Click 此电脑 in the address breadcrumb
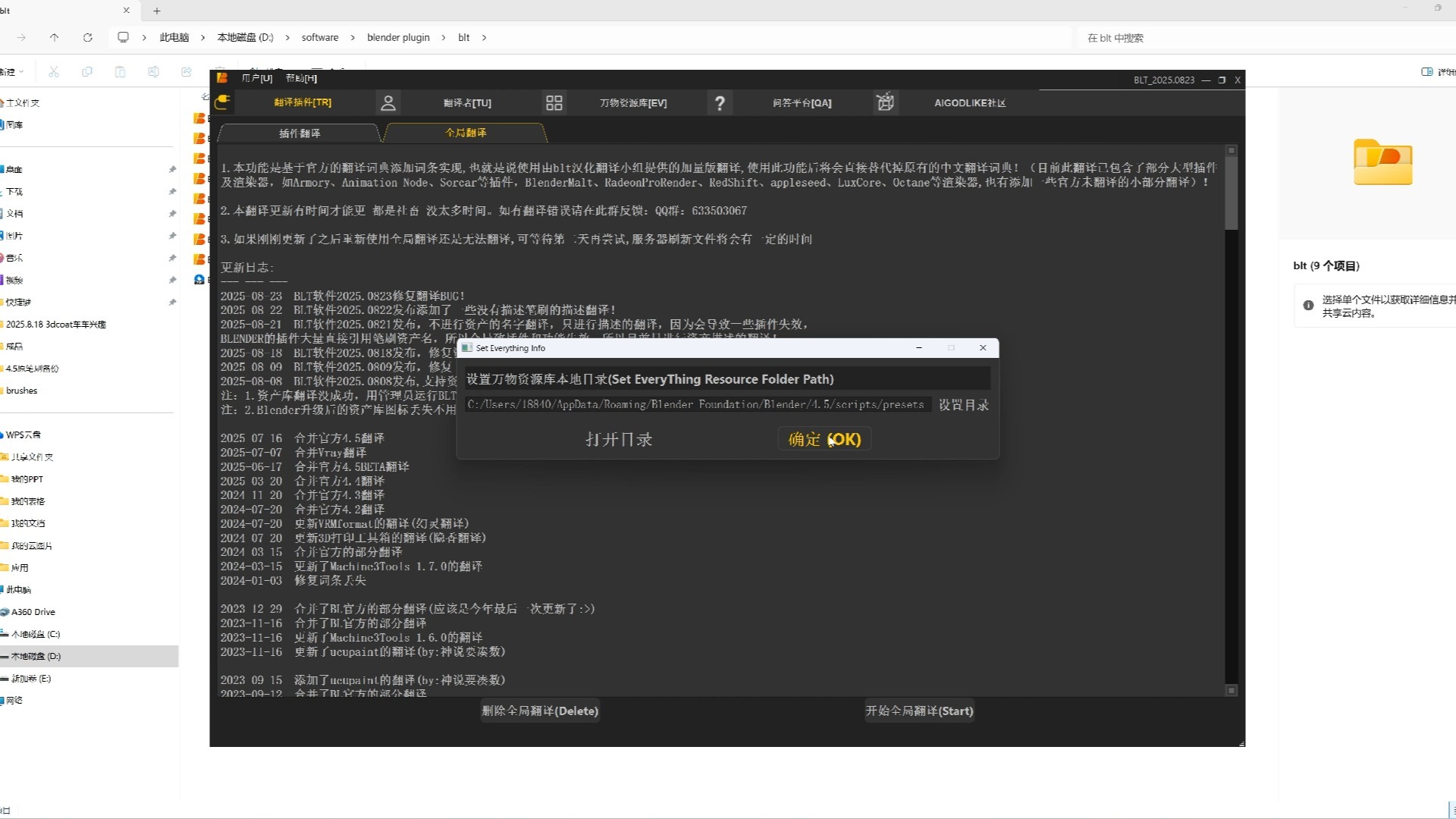Viewport: 1456px width, 819px height. pyautogui.click(x=174, y=37)
